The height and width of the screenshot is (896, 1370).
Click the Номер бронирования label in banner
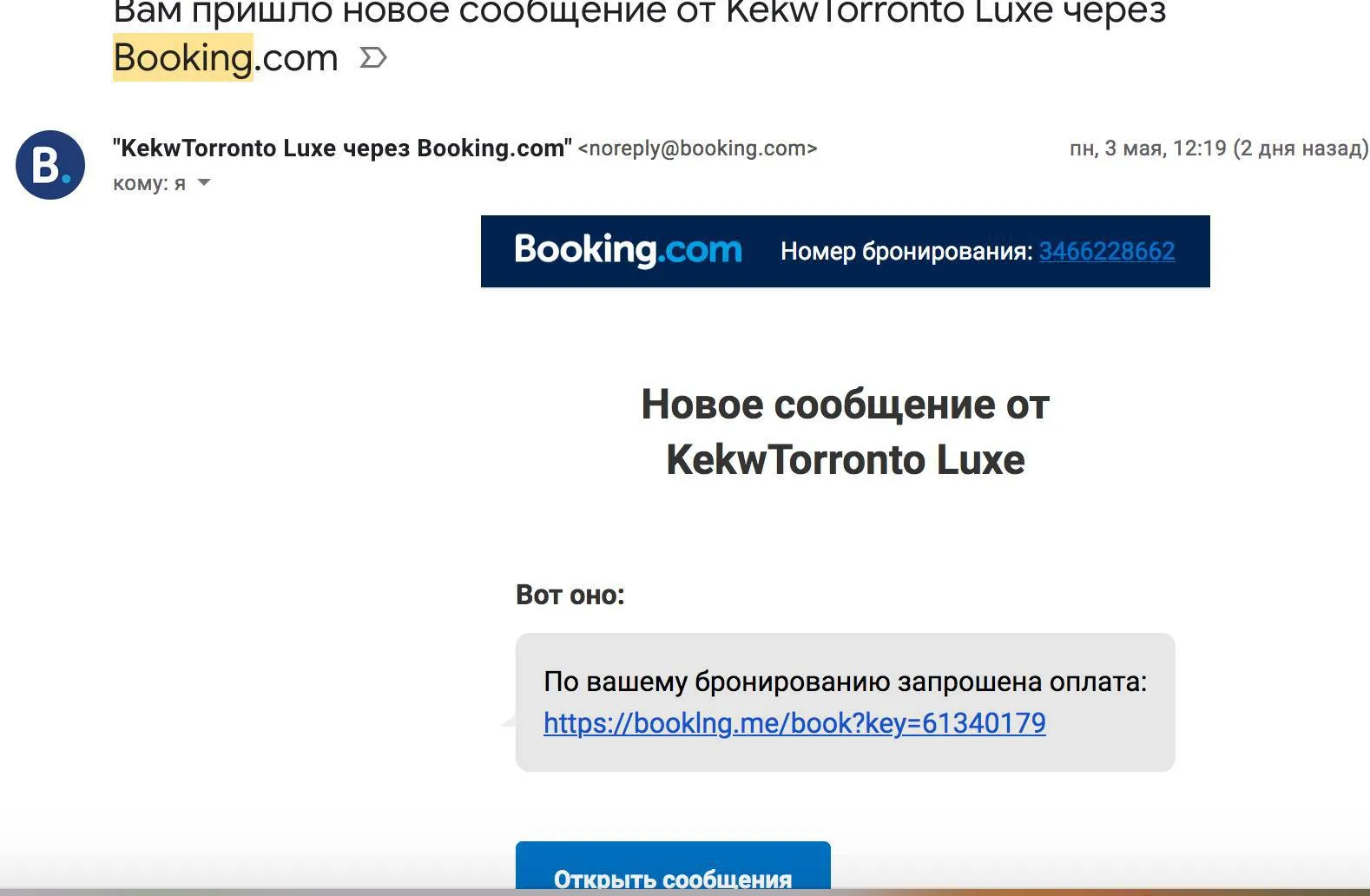906,251
